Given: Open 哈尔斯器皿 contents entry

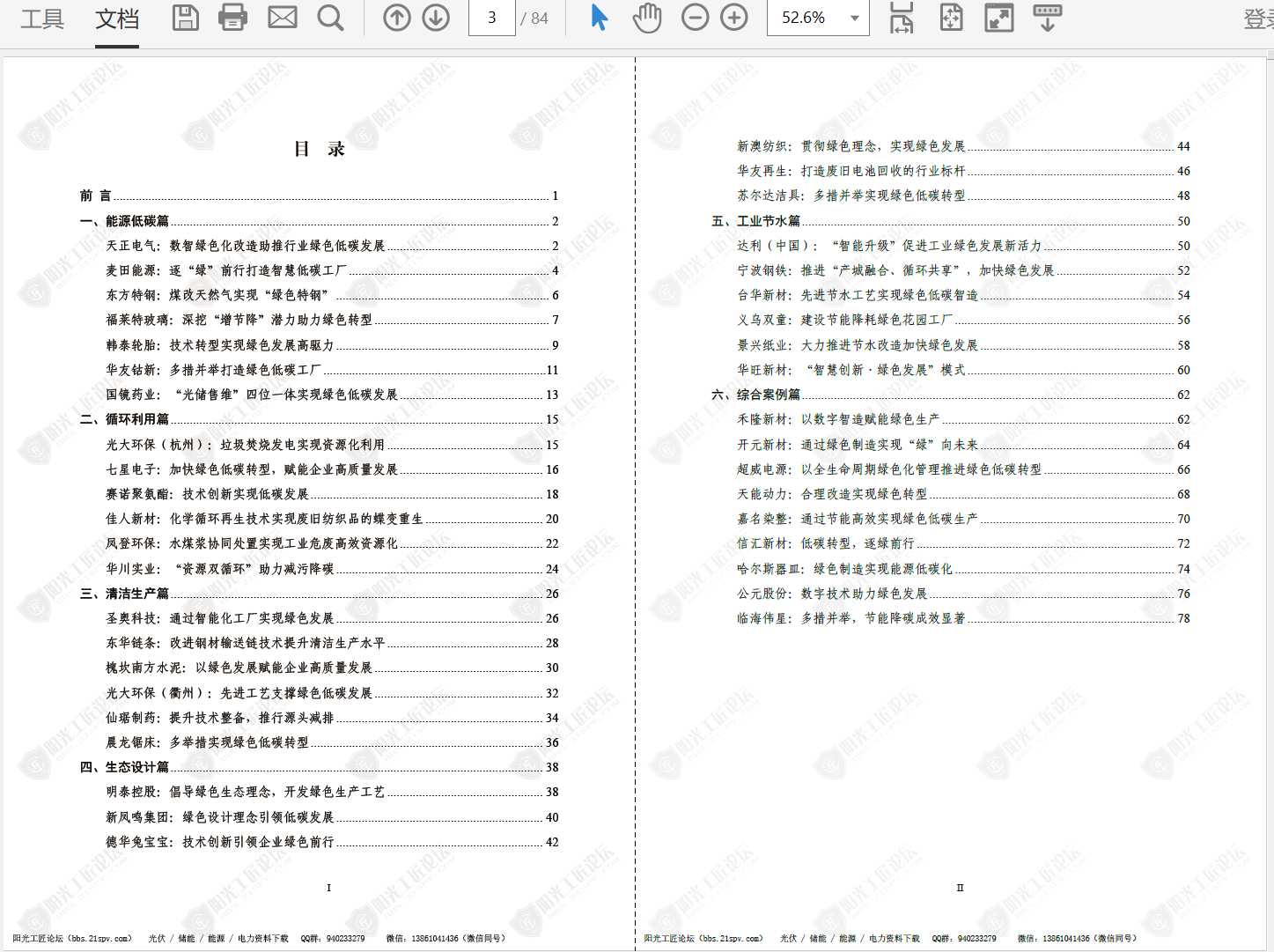Looking at the screenshot, I should 963,569.
